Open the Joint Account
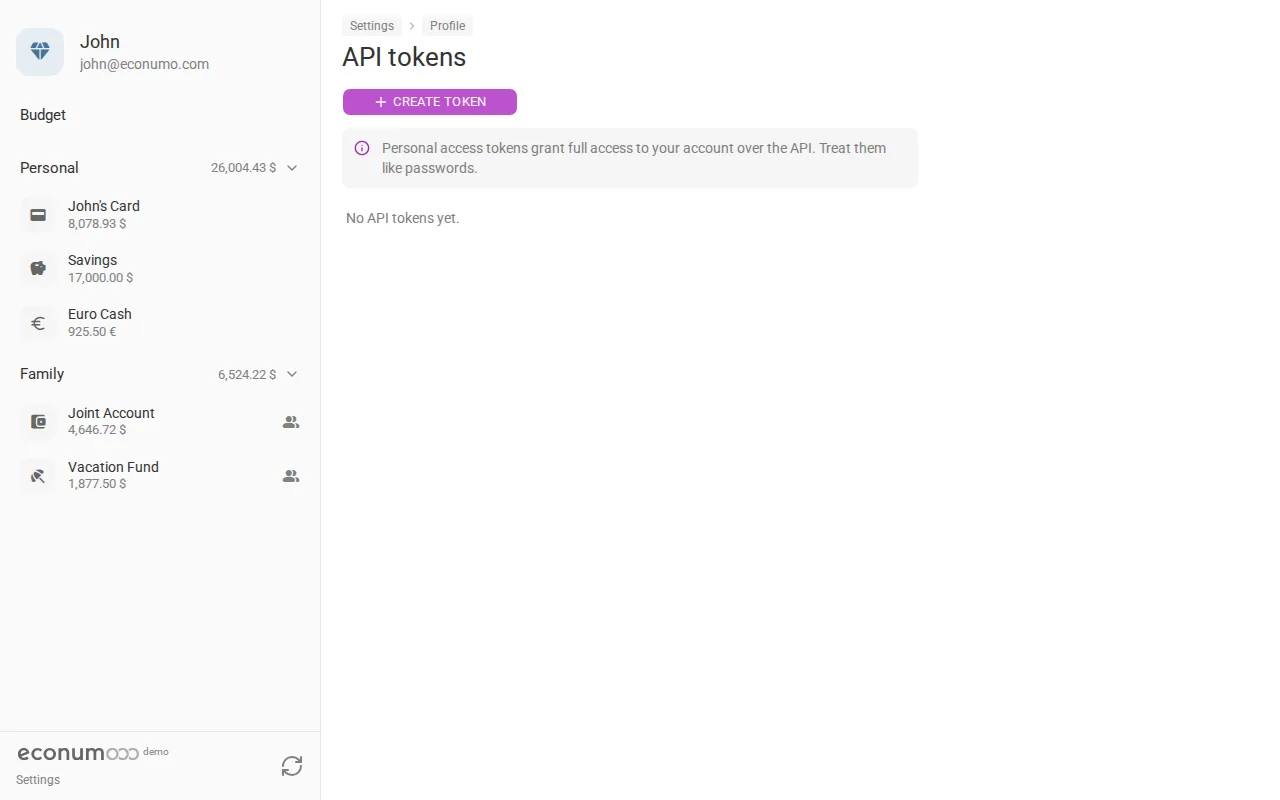Image resolution: width=1280 pixels, height=800 pixels. click(160, 421)
